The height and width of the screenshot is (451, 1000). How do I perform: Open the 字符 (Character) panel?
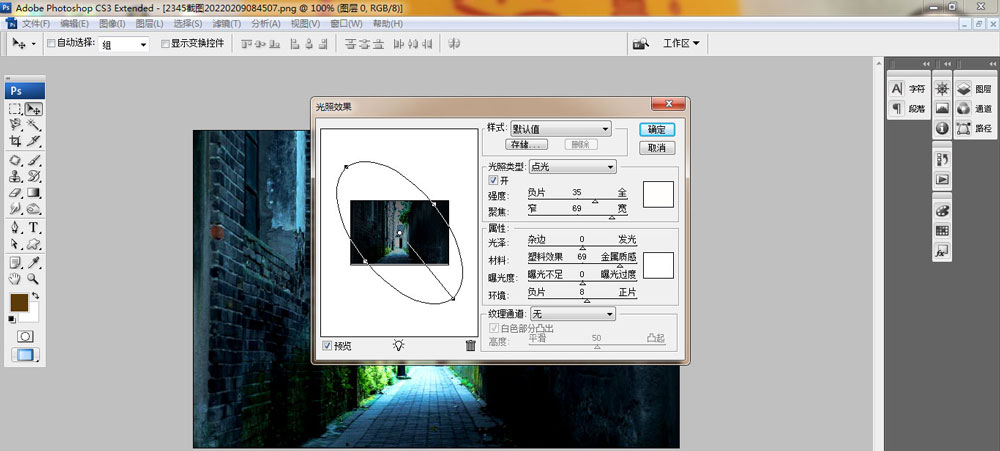(x=909, y=89)
